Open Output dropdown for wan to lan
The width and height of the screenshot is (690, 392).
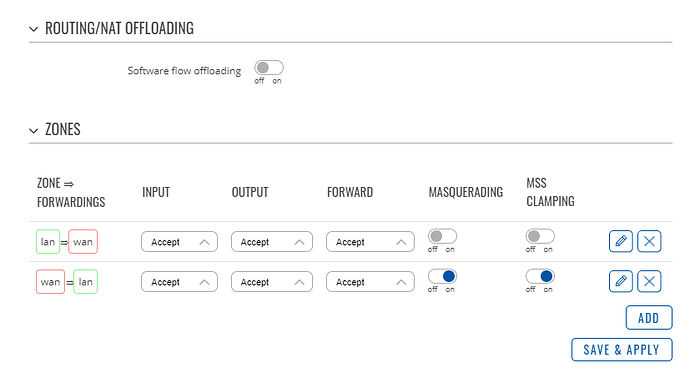pyautogui.click(x=272, y=282)
